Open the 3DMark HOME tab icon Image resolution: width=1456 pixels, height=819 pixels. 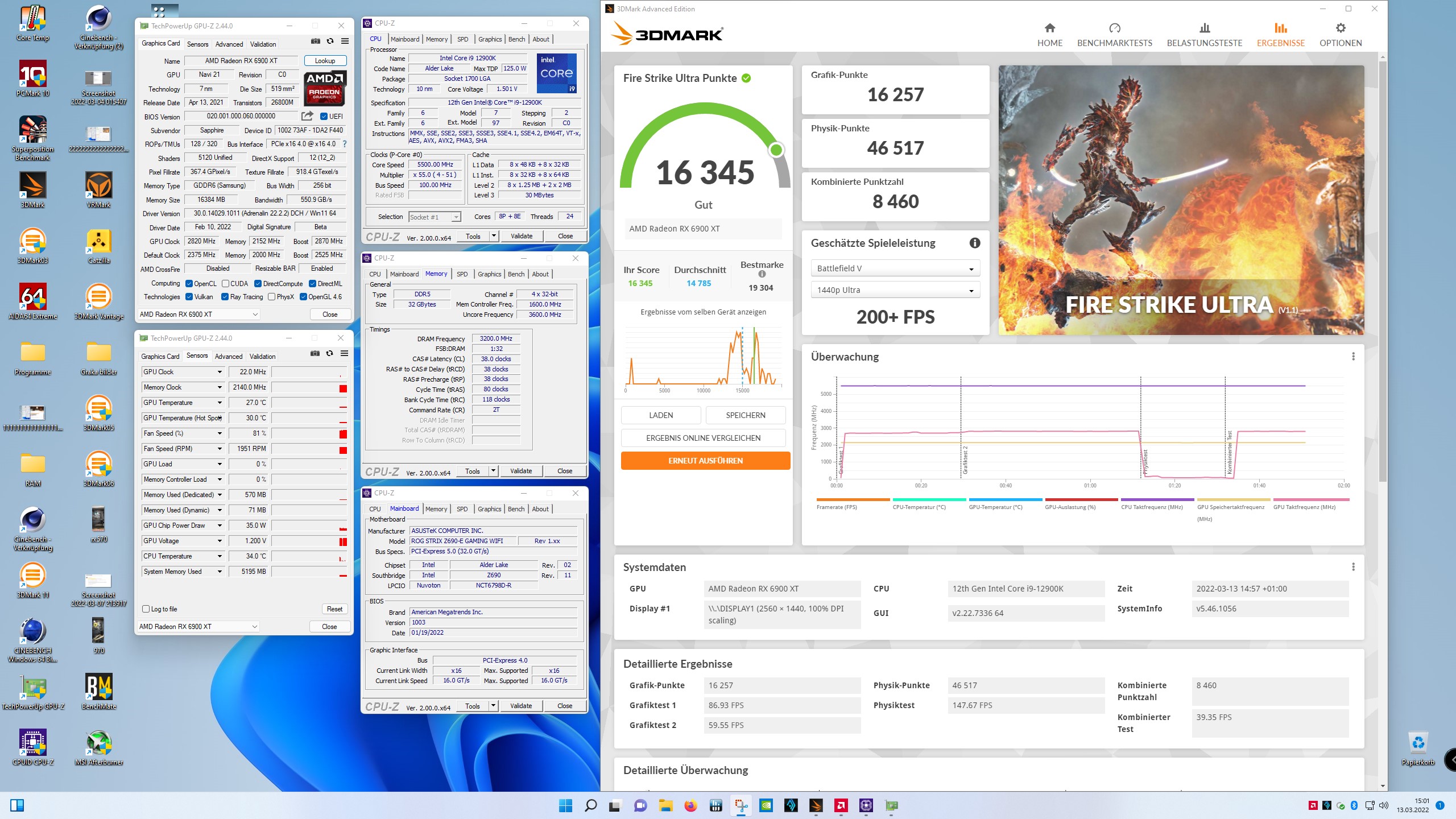[x=1049, y=28]
